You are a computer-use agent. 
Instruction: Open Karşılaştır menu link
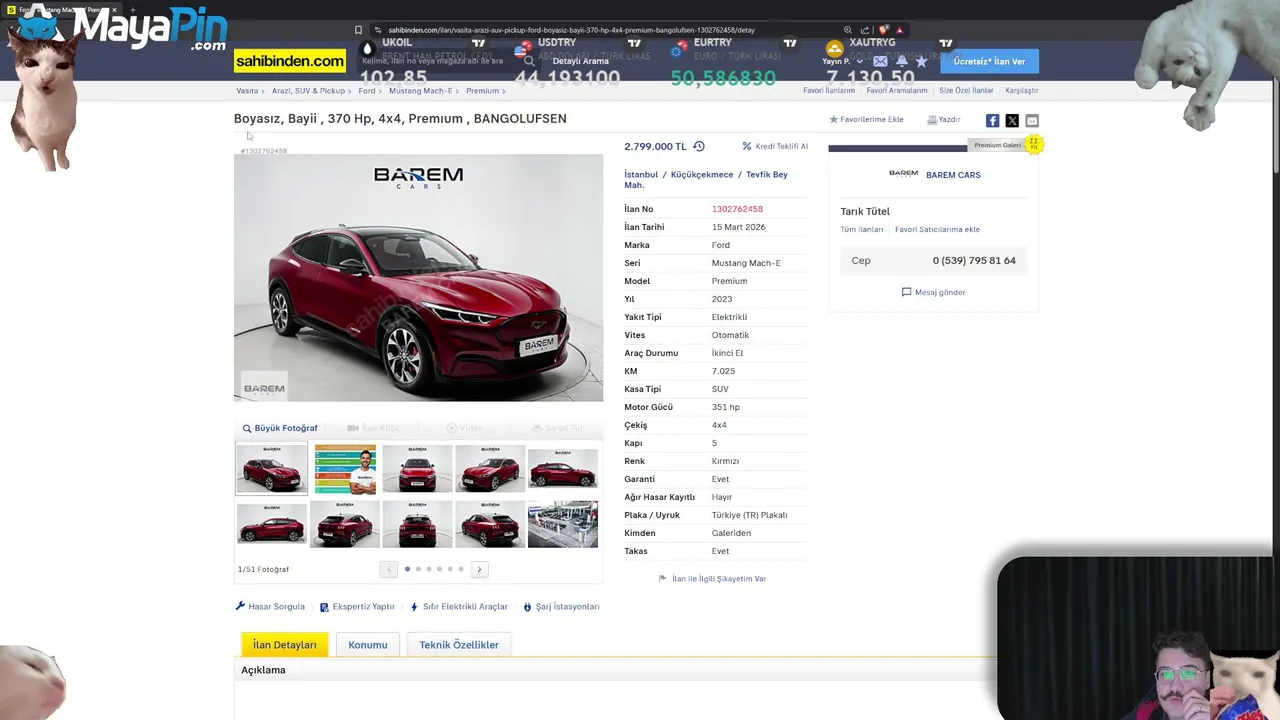(1022, 91)
